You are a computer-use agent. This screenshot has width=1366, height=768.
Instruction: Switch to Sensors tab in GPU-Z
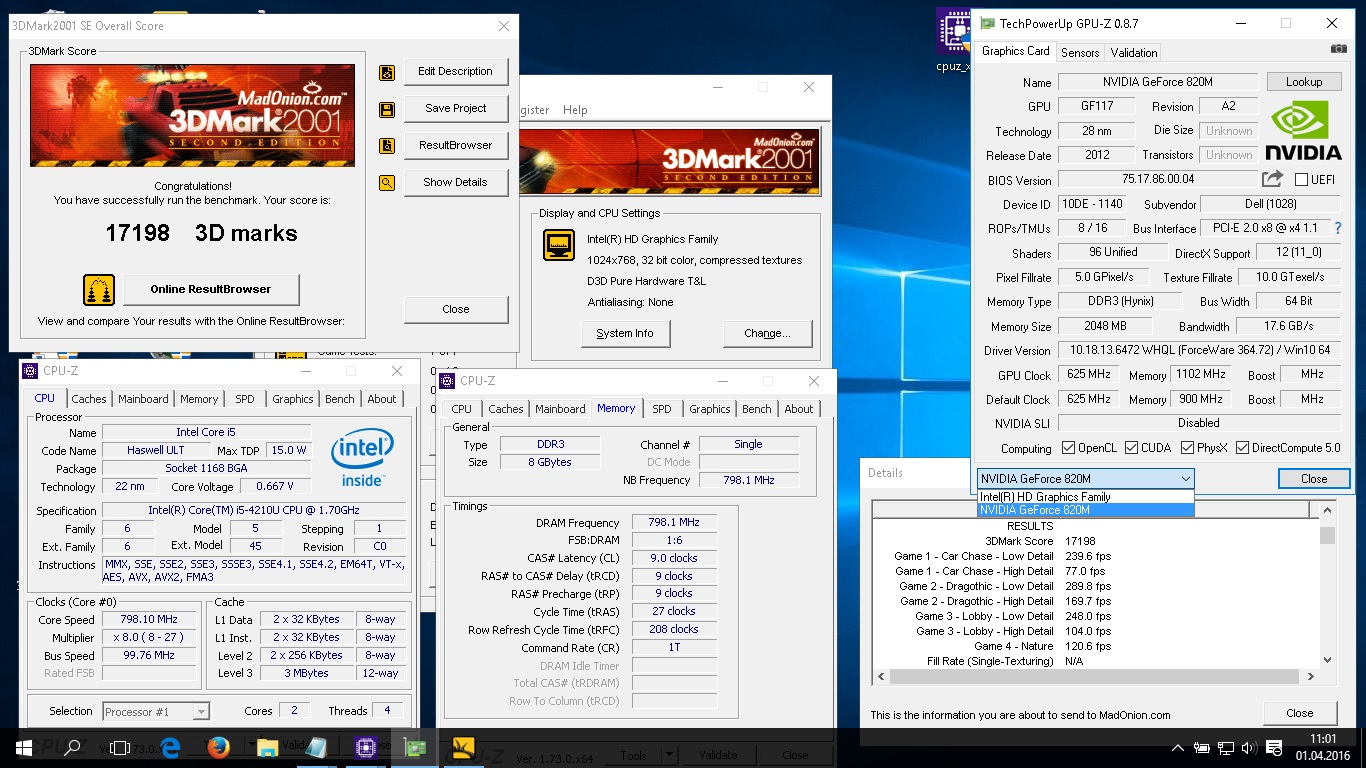[x=1079, y=53]
